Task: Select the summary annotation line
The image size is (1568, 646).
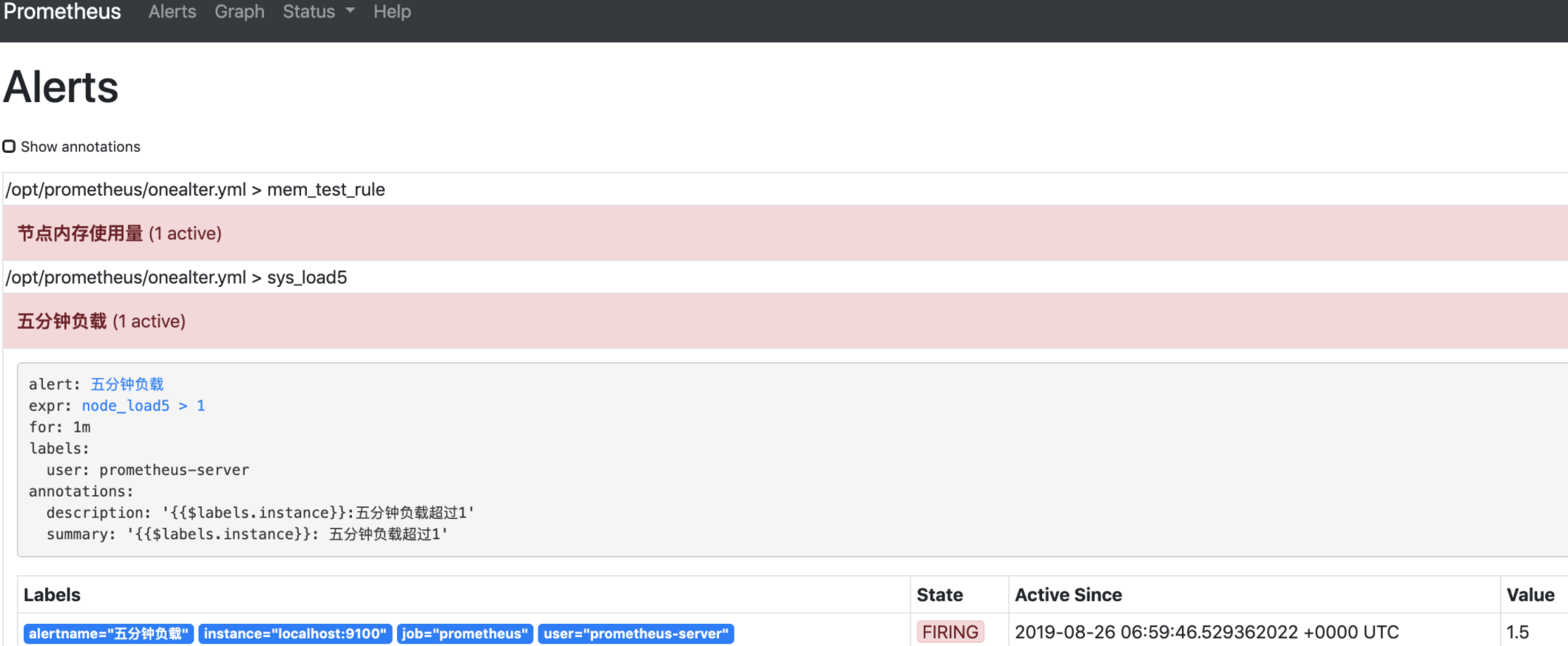Action: [247, 534]
